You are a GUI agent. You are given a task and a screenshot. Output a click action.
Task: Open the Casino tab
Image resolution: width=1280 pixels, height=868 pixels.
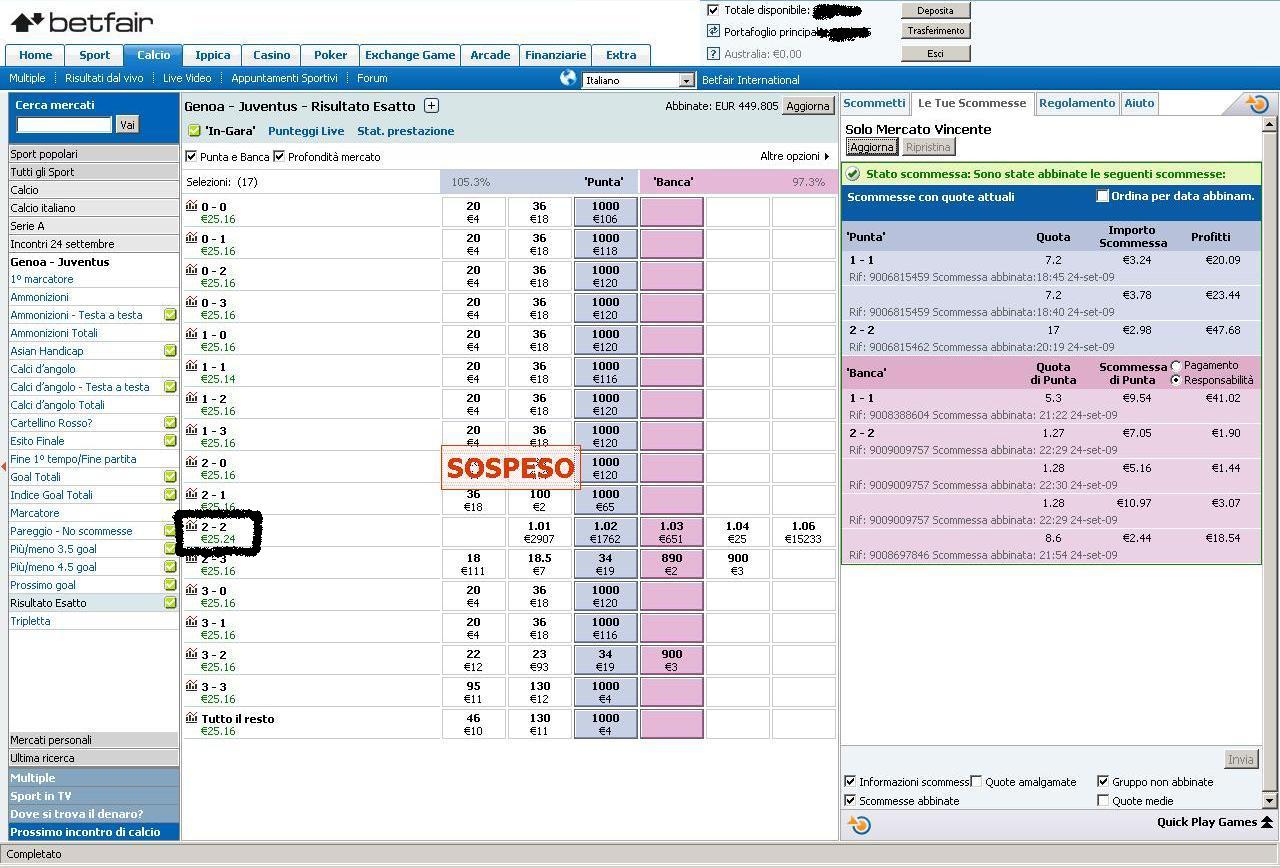271,55
